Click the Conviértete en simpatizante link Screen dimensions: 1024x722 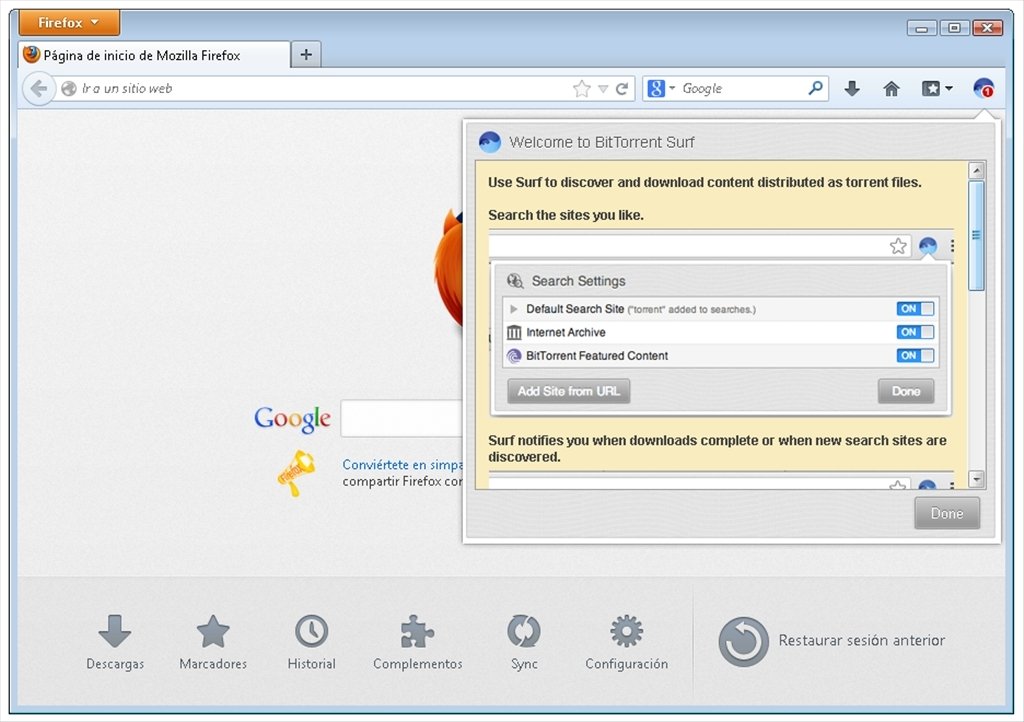click(402, 464)
